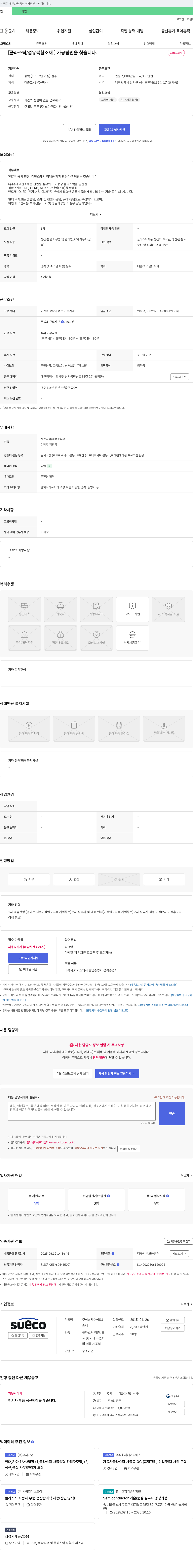Click the blue 전송 button
Image resolution: width=193 pixels, height=1568 pixels.
[172, 1113]
